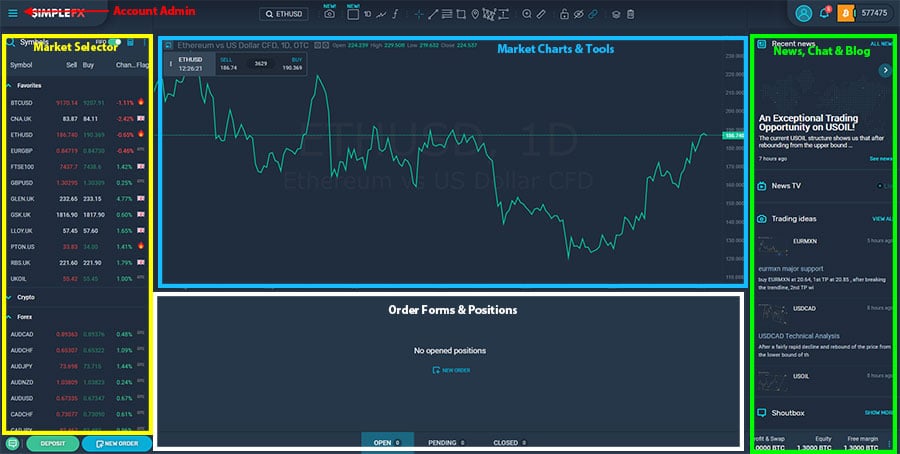Select the trend line drawing tool
The width and height of the screenshot is (900, 454).
pos(432,15)
